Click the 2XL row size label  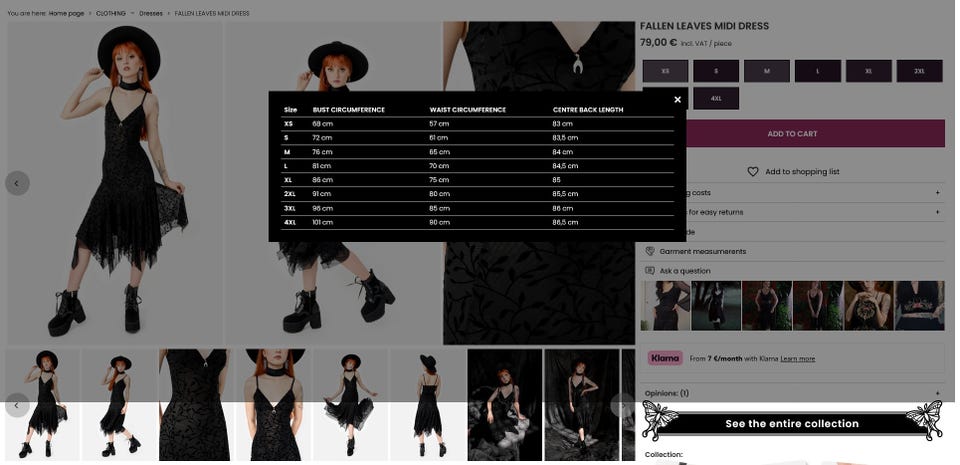290,194
